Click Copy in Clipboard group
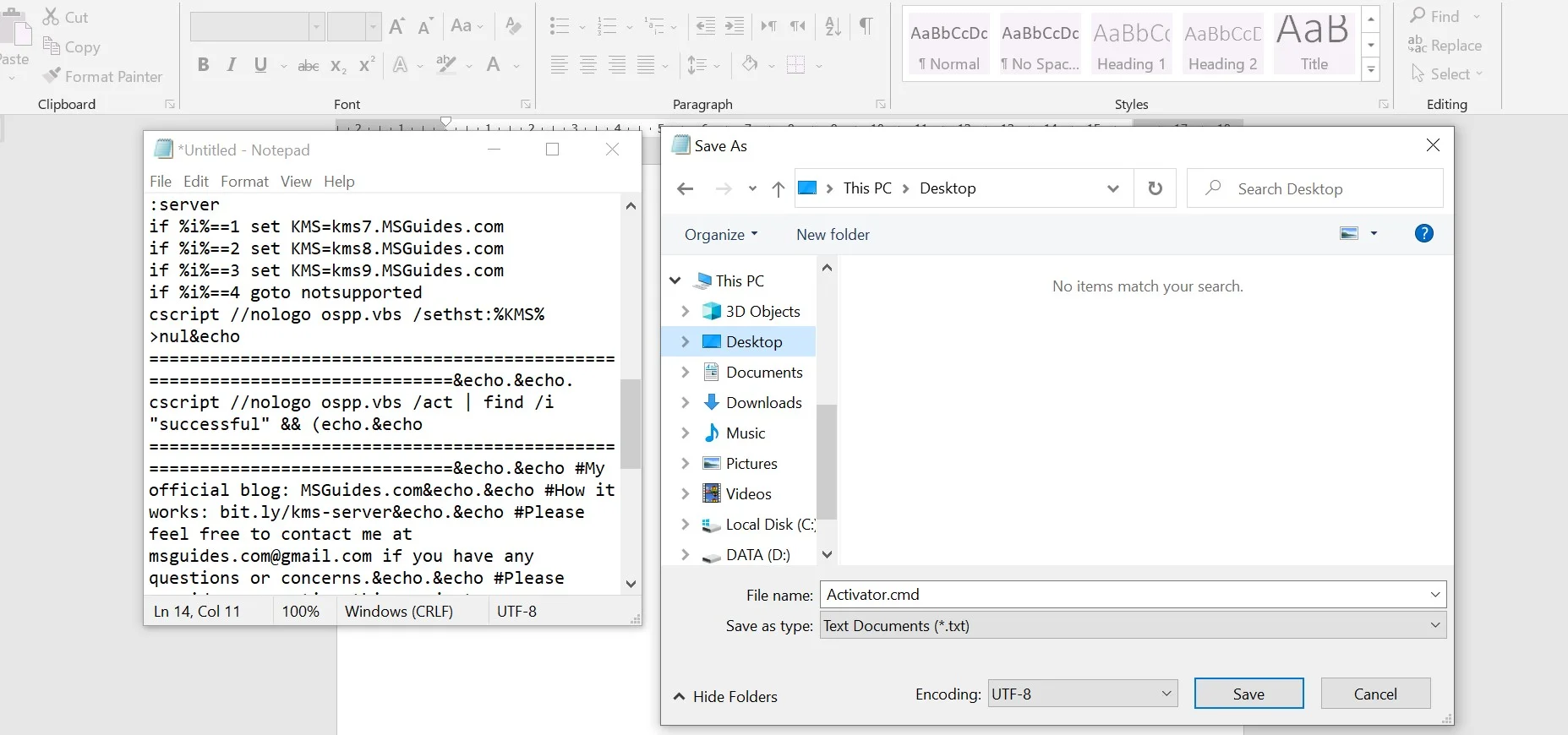1568x735 pixels. click(72, 47)
